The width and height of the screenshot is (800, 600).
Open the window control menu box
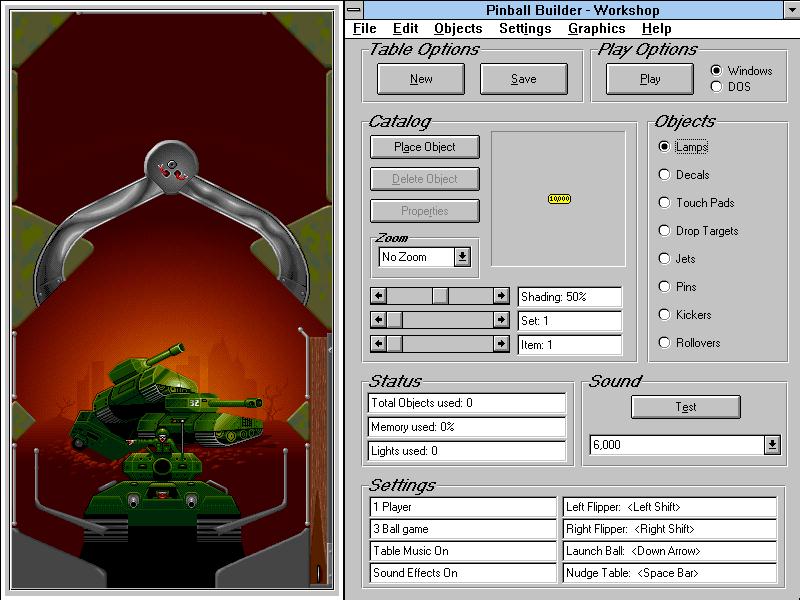(x=354, y=10)
